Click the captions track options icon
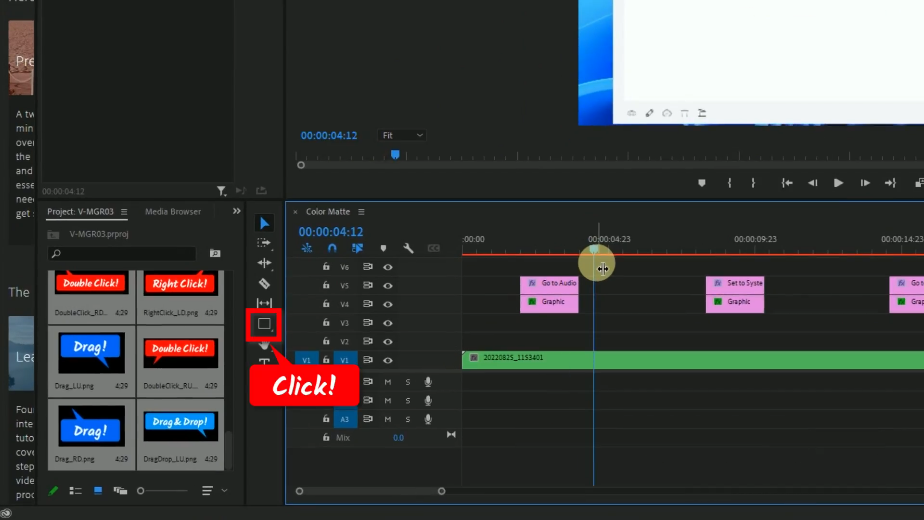 [434, 248]
